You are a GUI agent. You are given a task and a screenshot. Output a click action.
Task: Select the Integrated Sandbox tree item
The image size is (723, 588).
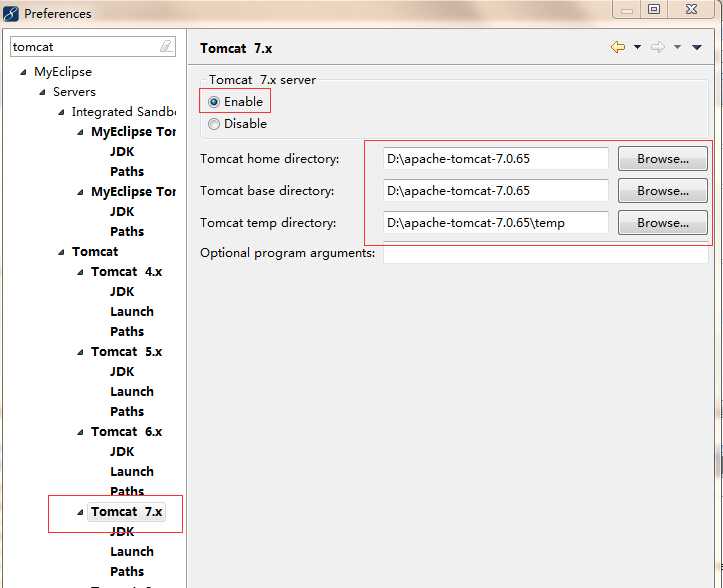[x=124, y=112]
